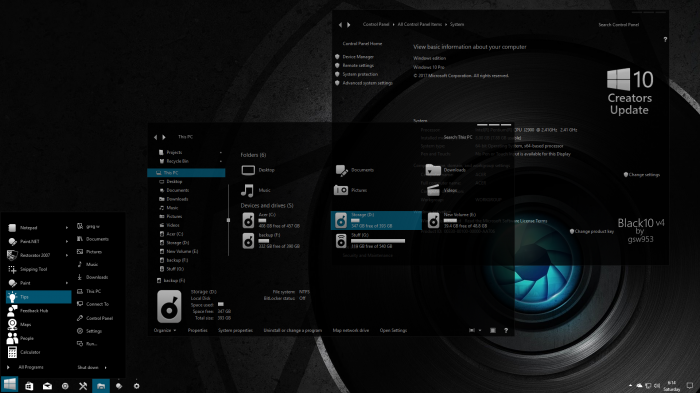This screenshot has width=700, height=393.
Task: Expand the Organize dropdown menu
Action: (x=165, y=330)
